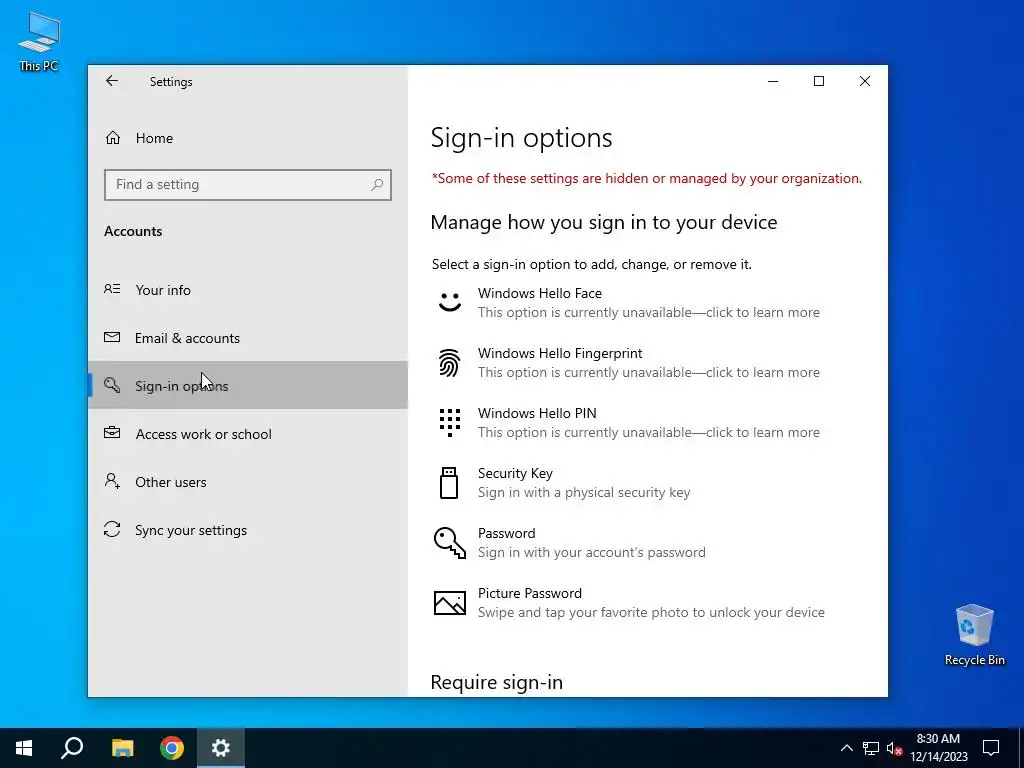Maximize the Settings window
Viewport: 1024px width, 768px height.
(818, 81)
